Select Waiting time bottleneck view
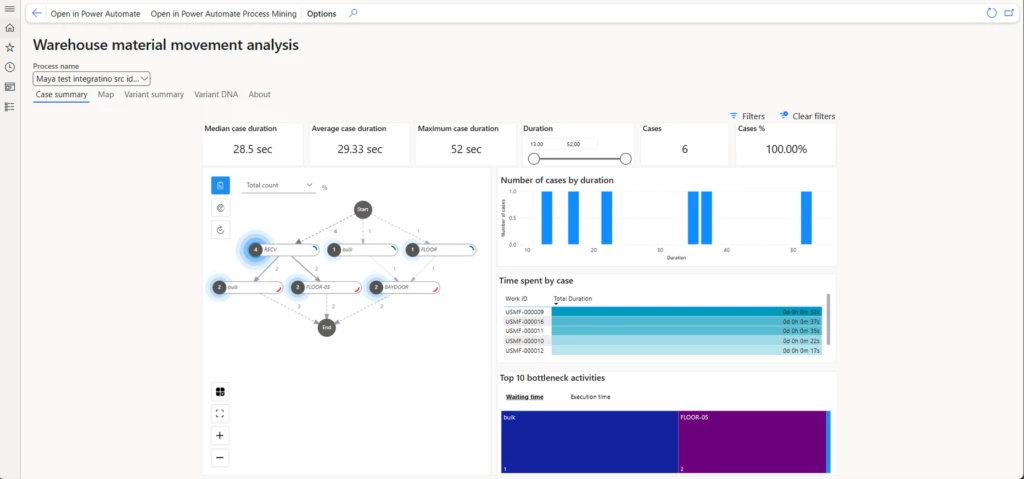1024x479 pixels. pos(524,397)
